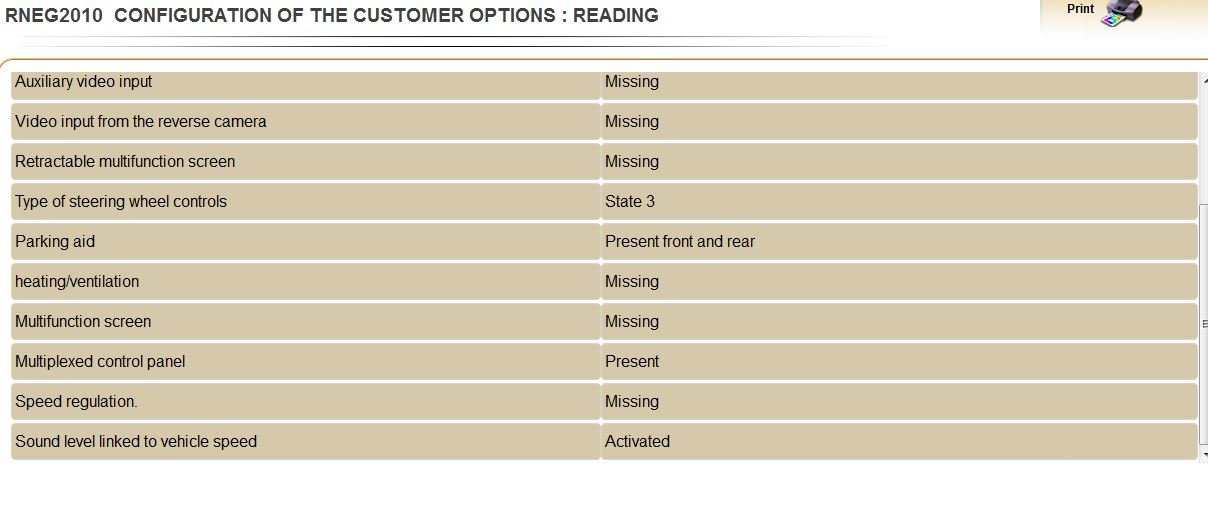Select Retractable multifunction screen row
This screenshot has width=1208, height=505.
604,162
